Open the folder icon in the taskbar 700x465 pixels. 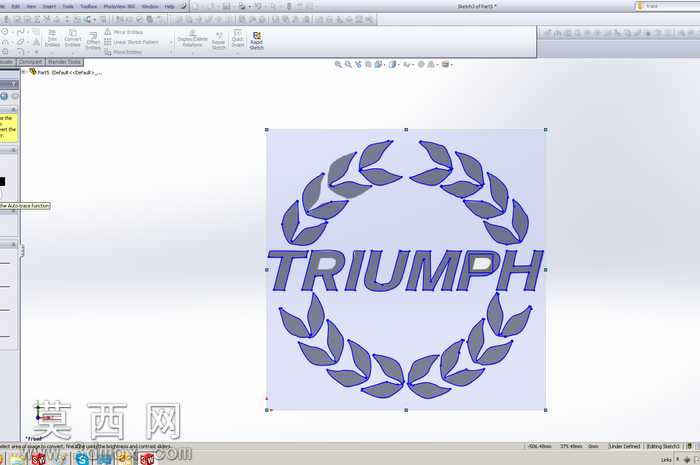click(18, 458)
